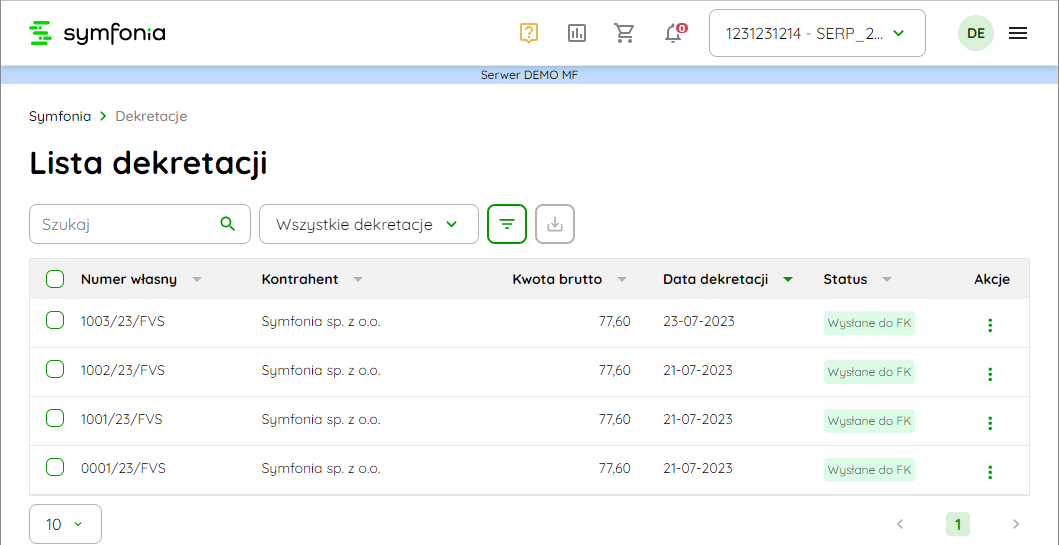Click the Dekretacje breadcrumb
The width and height of the screenshot is (1059, 545).
click(x=151, y=116)
